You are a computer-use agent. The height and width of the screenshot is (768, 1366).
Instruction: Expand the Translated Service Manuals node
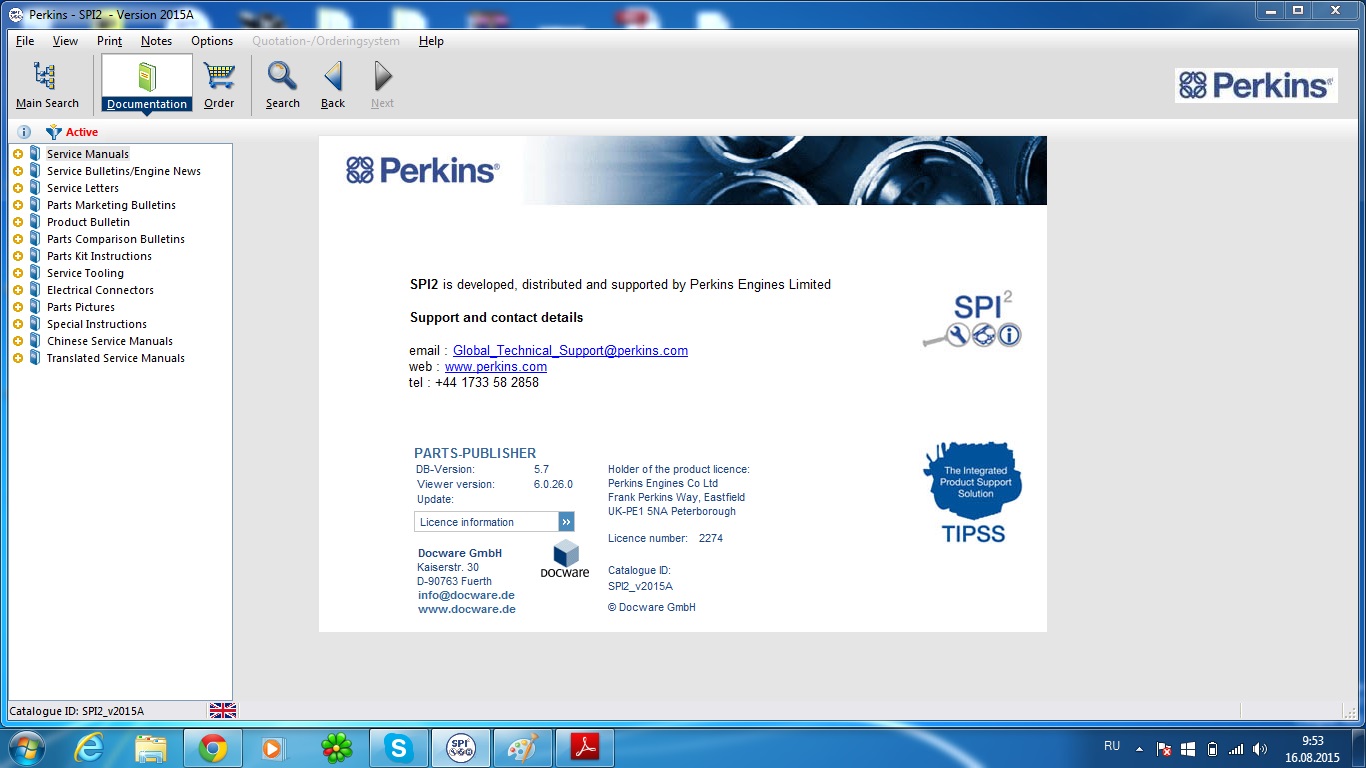click(x=18, y=358)
